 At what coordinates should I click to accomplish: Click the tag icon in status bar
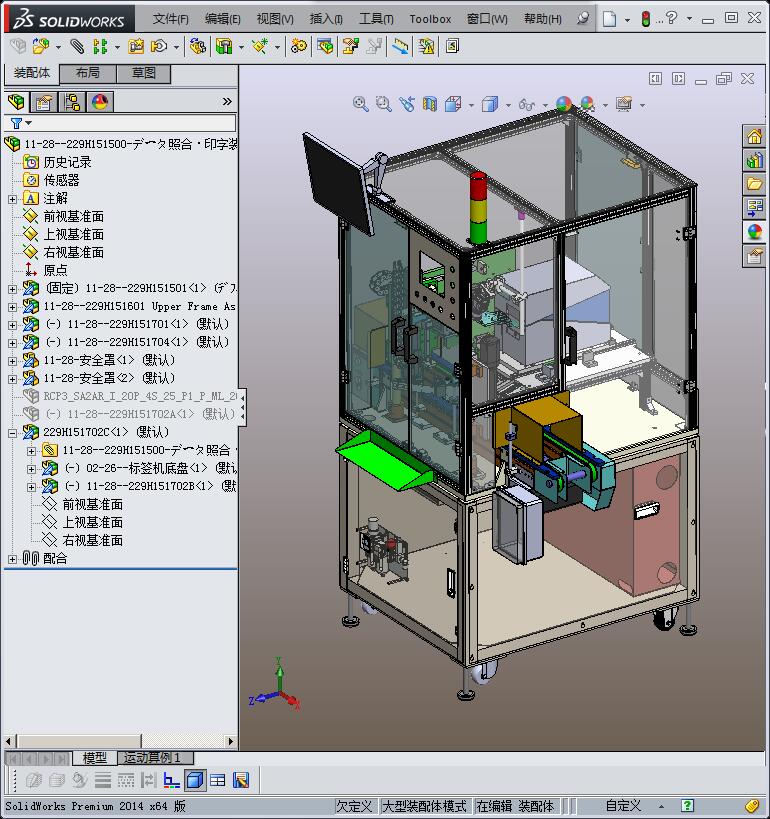[751, 806]
